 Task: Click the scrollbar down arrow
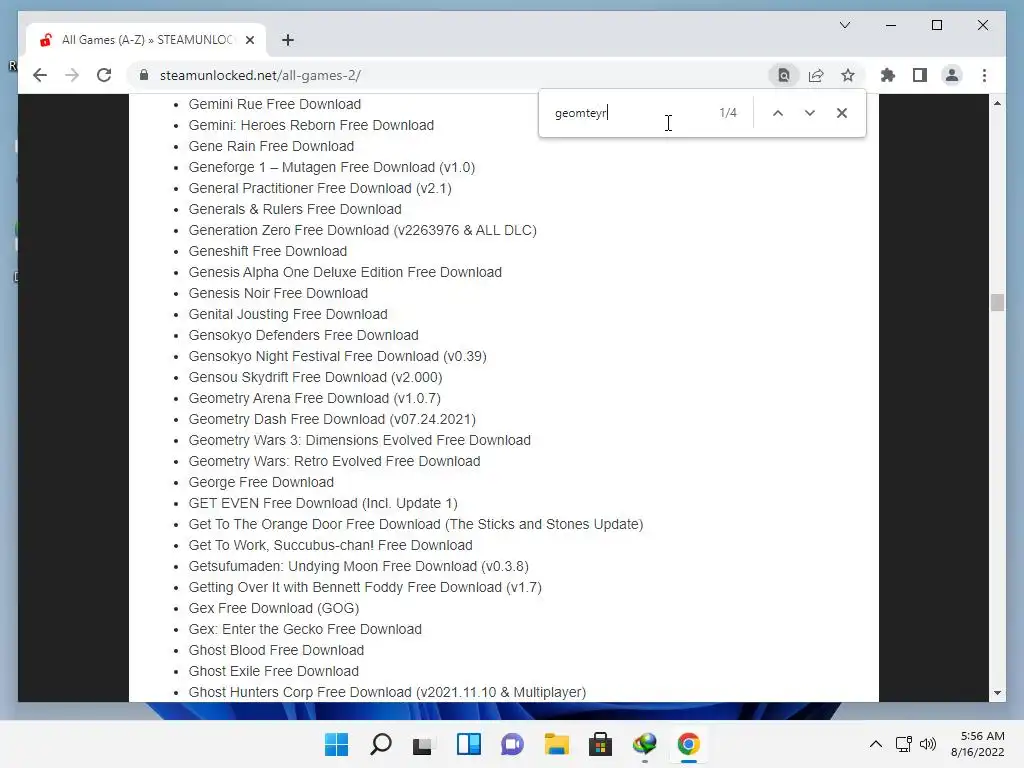click(997, 693)
